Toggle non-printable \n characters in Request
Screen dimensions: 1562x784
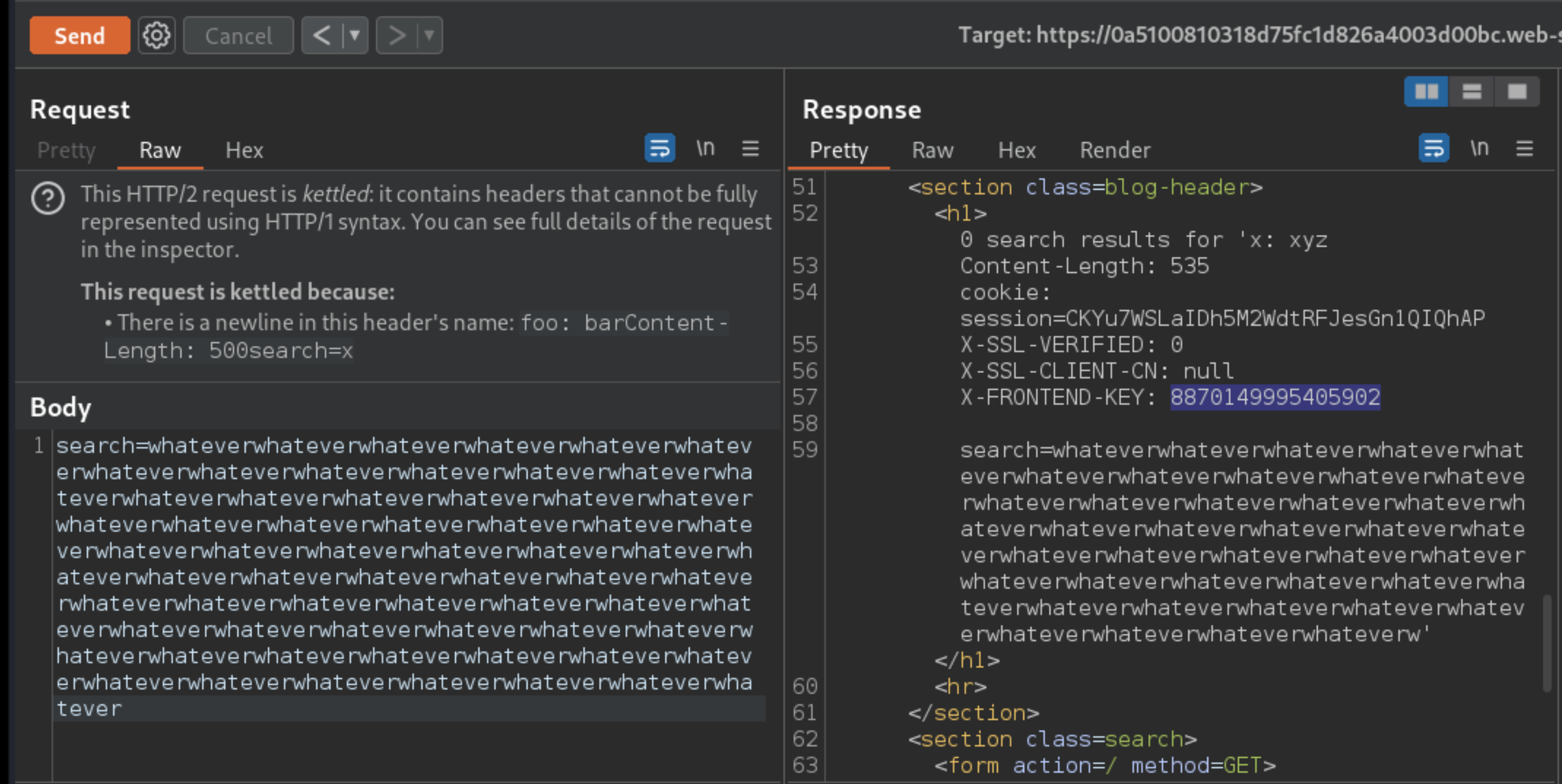[705, 149]
